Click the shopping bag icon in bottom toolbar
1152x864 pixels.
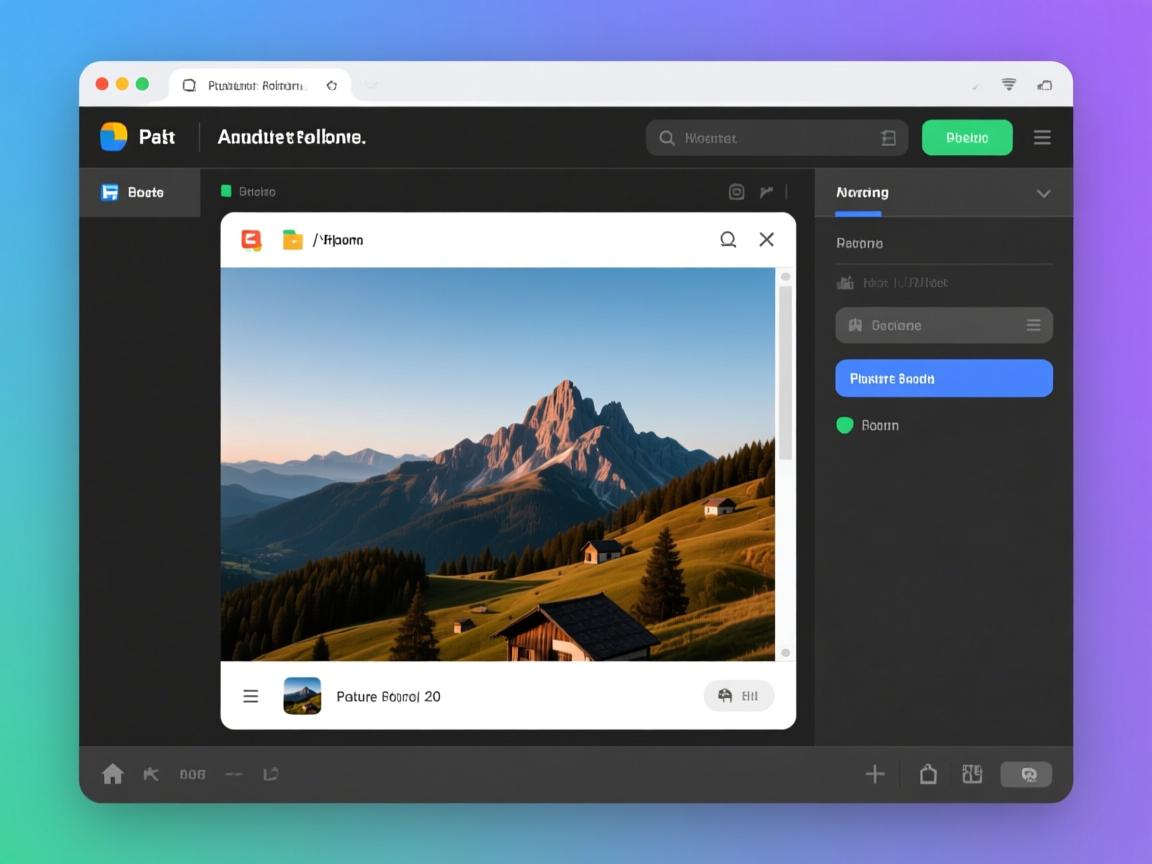[x=928, y=774]
